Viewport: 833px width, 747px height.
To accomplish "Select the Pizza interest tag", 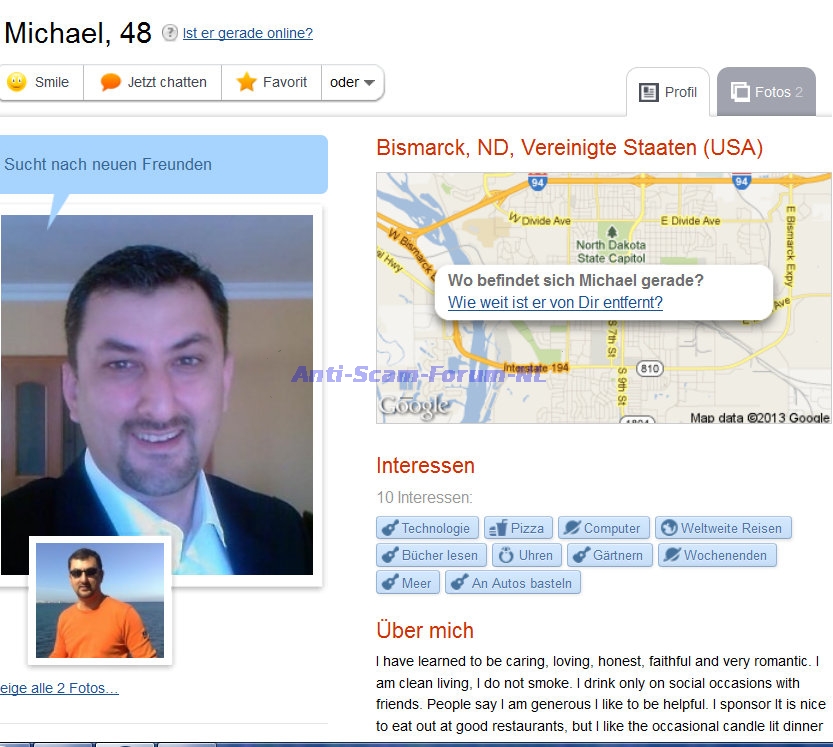I will click(x=518, y=528).
